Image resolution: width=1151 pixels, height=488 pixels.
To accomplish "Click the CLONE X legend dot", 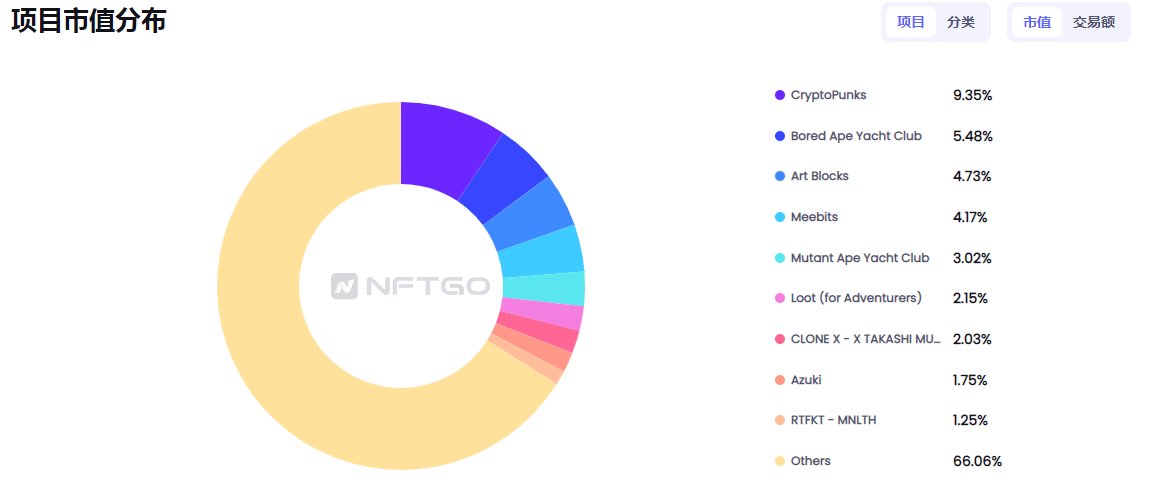I will [x=780, y=340].
